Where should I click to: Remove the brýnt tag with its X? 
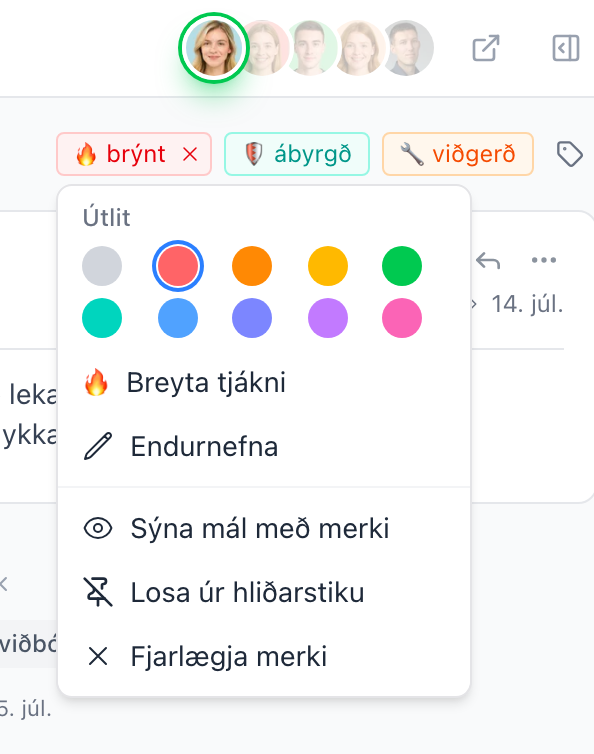coord(190,154)
